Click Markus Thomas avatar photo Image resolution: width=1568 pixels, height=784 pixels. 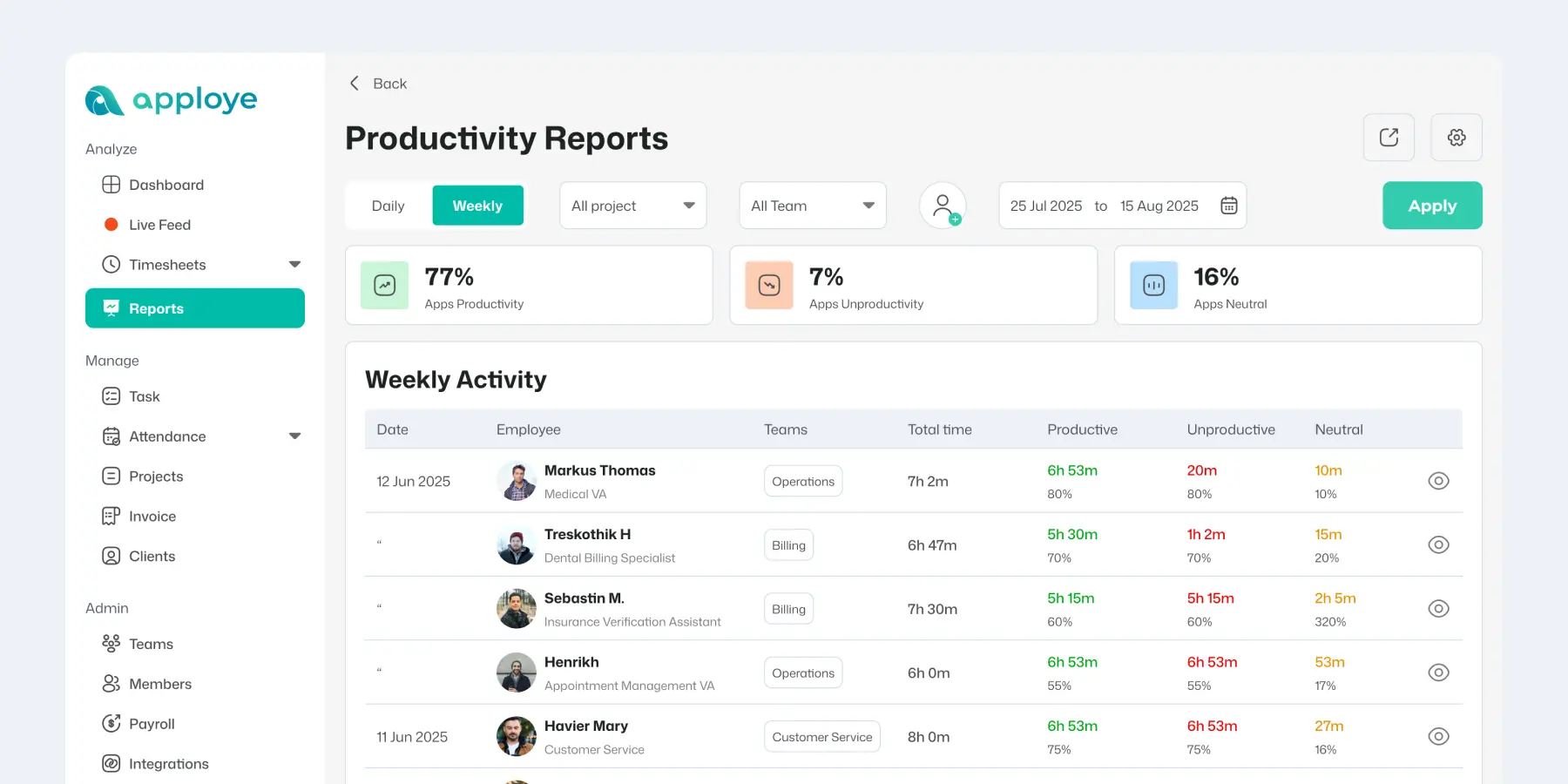click(x=517, y=481)
